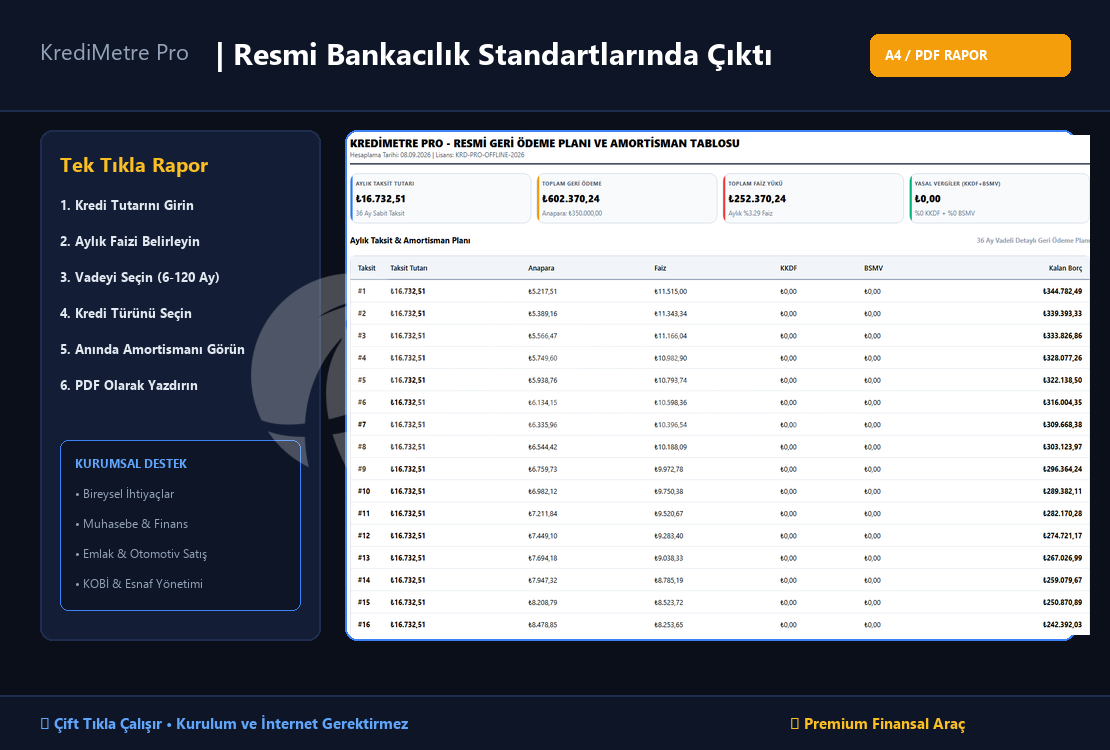Click Kalan Borç value ₺322.138,50
Image resolution: width=1110 pixels, height=750 pixels.
coord(1062,380)
